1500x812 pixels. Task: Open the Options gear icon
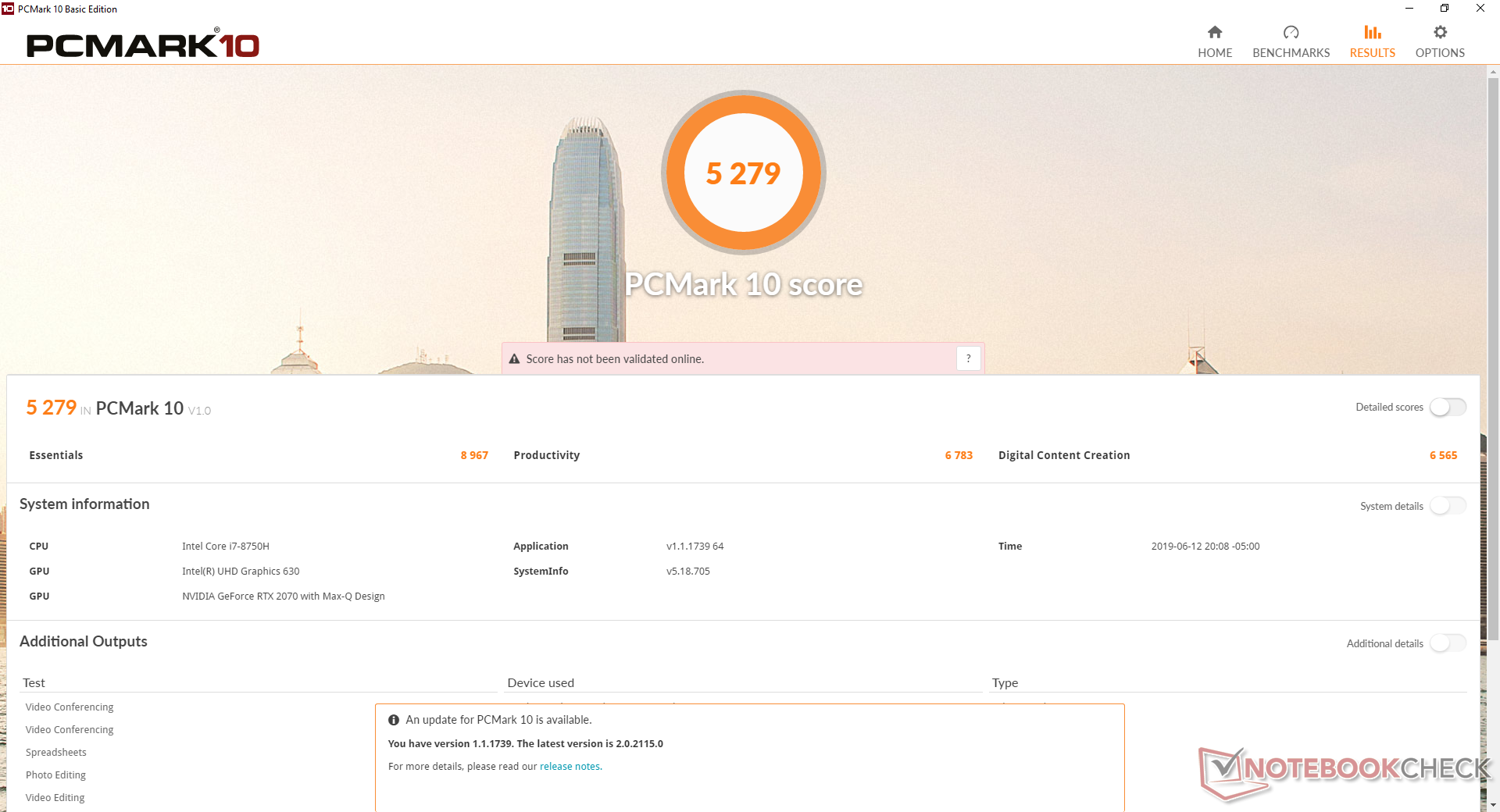(1441, 32)
